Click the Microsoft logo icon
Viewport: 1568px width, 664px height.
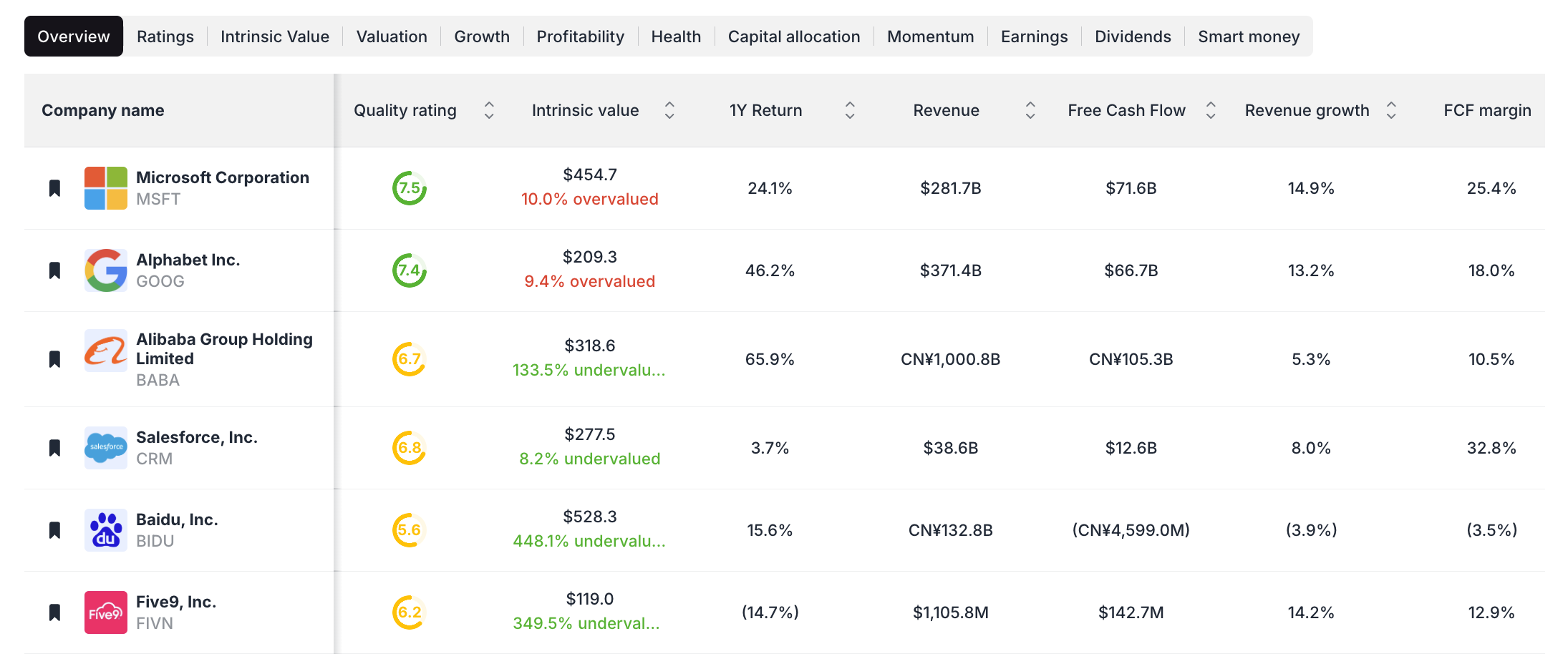click(x=105, y=188)
